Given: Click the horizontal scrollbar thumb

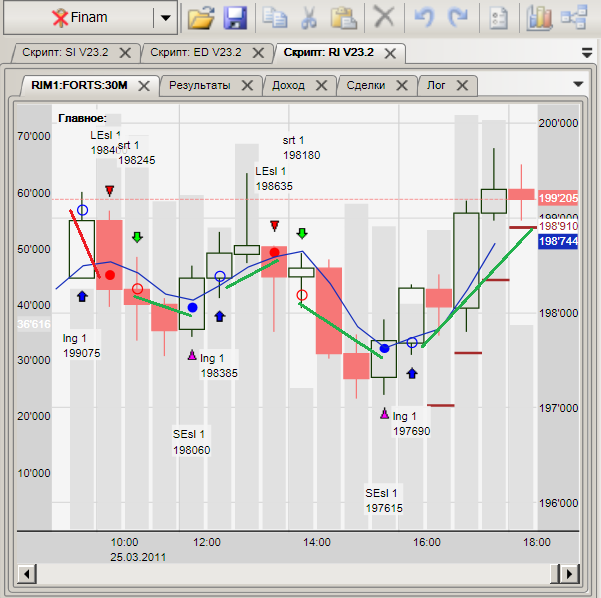Looking at the screenshot, I should pyautogui.click(x=554, y=574).
